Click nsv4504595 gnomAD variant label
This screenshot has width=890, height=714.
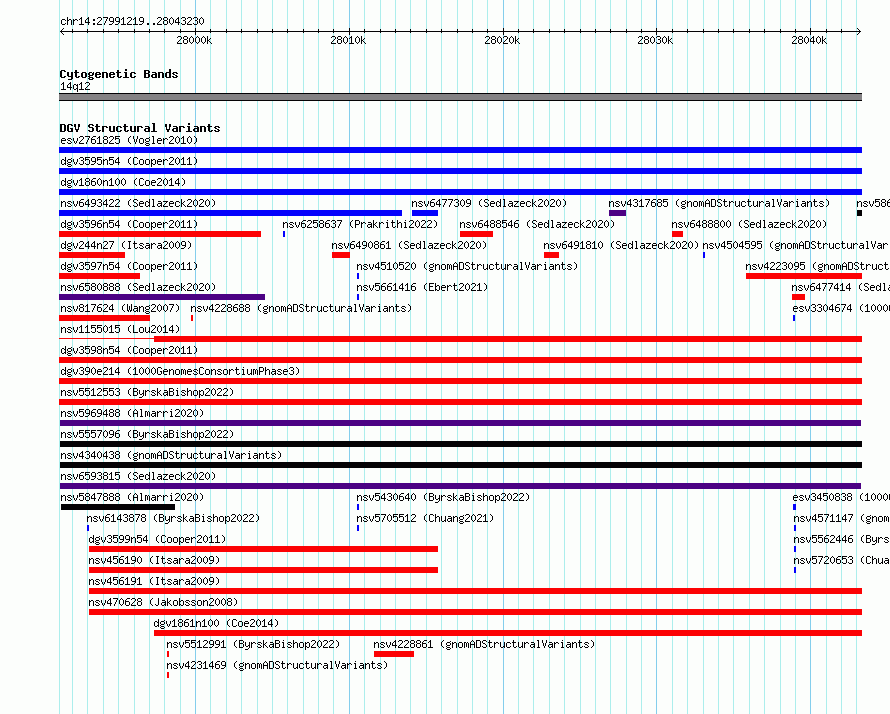click(x=796, y=245)
